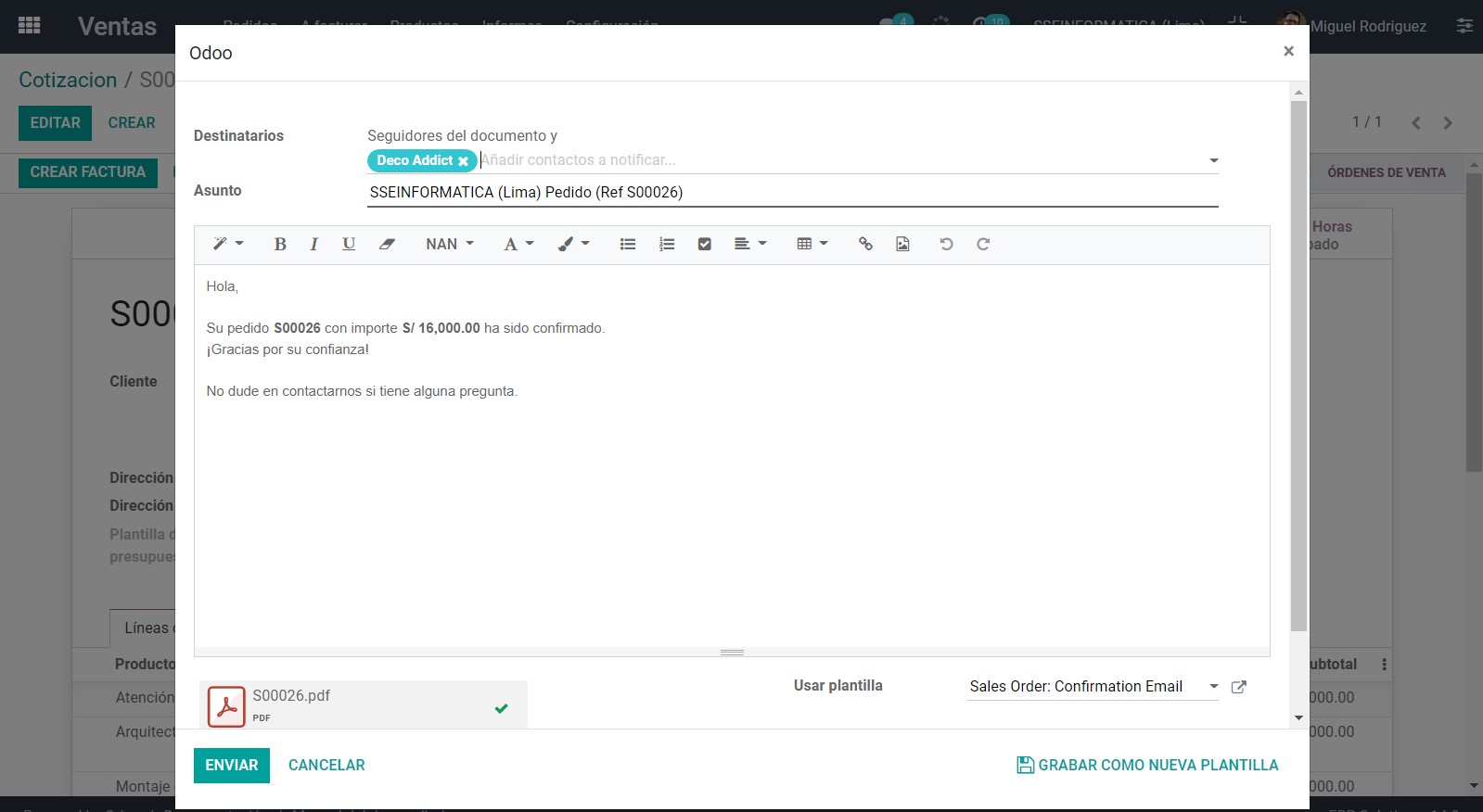Insert a numbered ordered list
This screenshot has width=1483, height=812.
click(x=667, y=244)
